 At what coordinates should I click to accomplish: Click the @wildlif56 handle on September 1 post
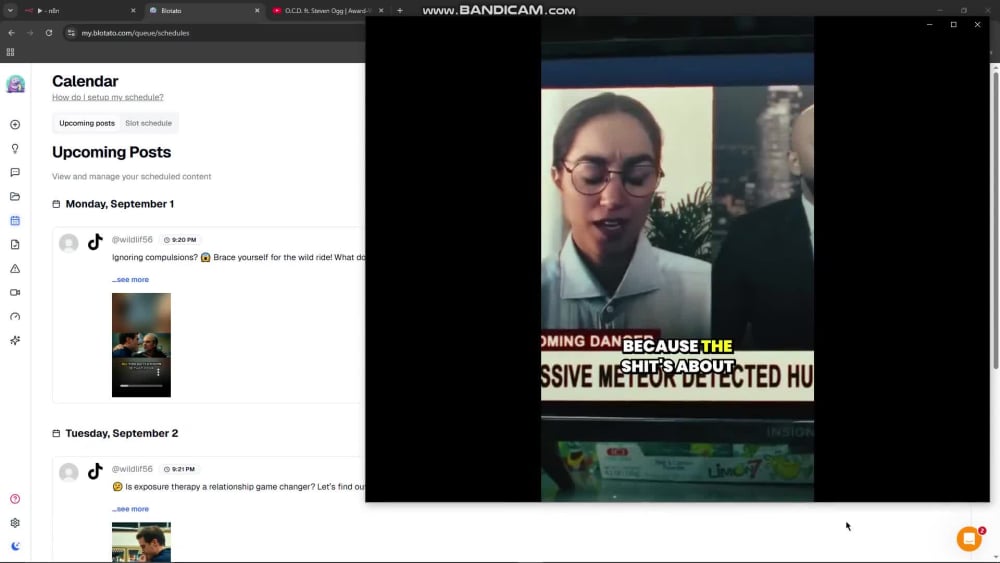(132, 239)
